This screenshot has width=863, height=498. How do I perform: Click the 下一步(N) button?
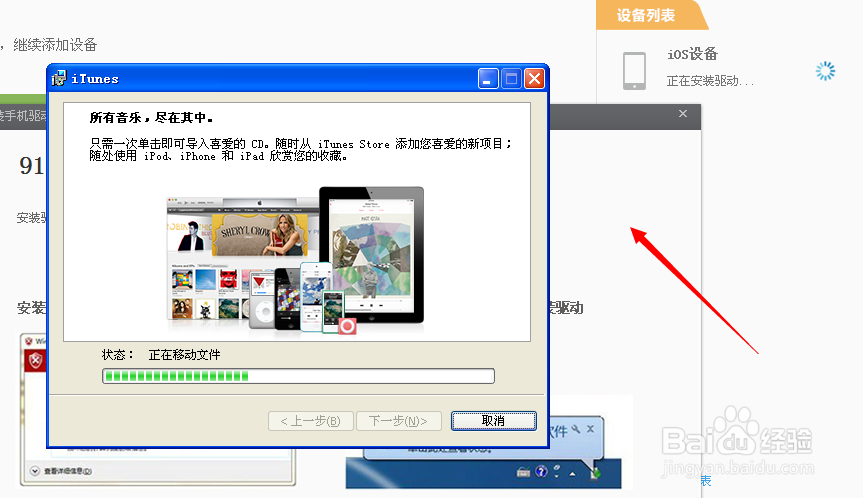tap(399, 421)
